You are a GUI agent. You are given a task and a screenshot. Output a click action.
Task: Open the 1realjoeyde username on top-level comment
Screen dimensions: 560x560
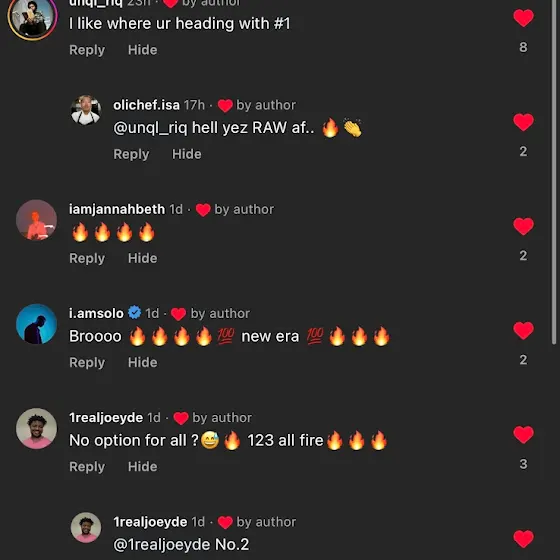[x=106, y=418]
